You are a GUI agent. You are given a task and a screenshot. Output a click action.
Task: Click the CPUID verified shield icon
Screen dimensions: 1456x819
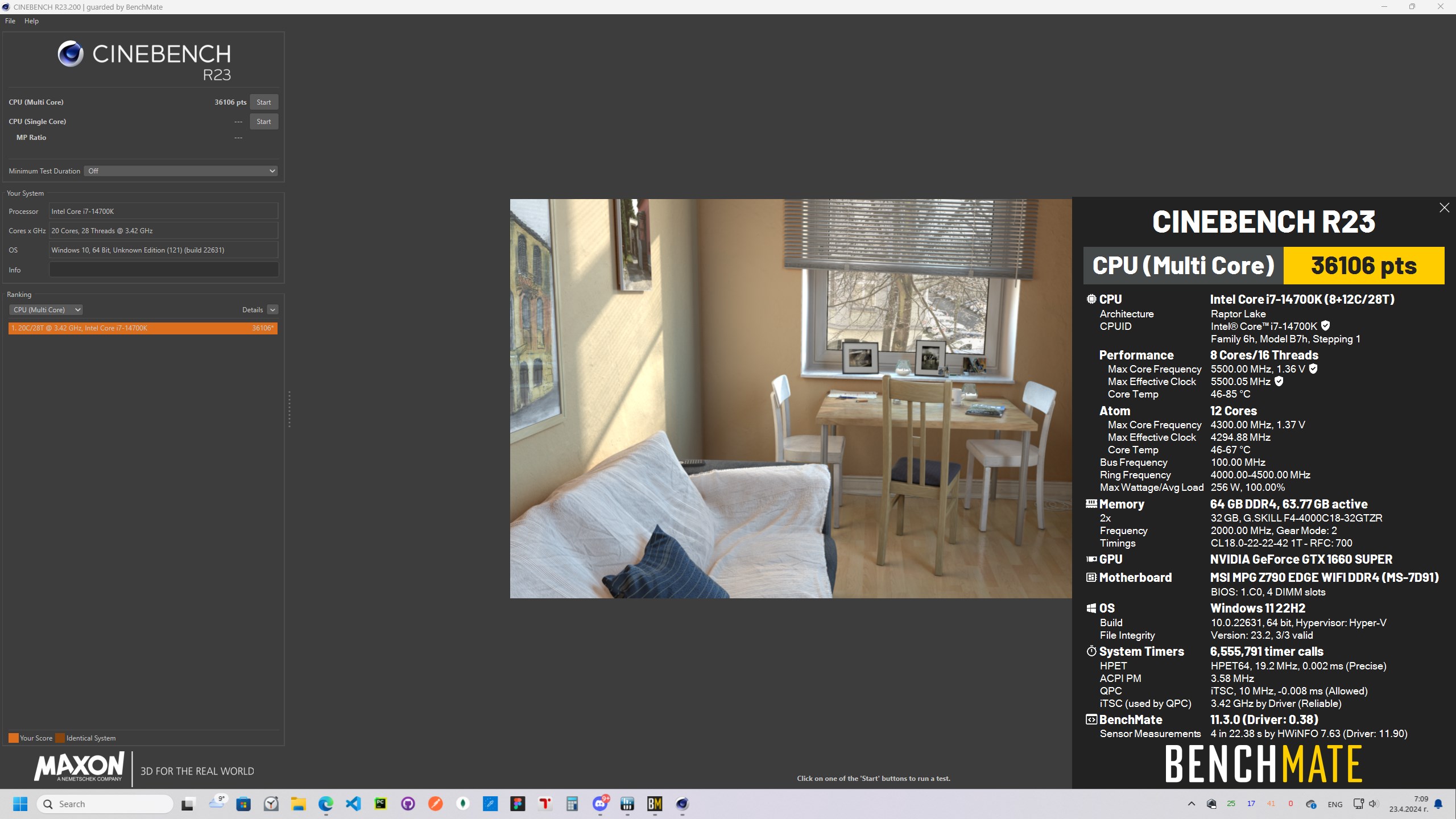tap(1325, 326)
